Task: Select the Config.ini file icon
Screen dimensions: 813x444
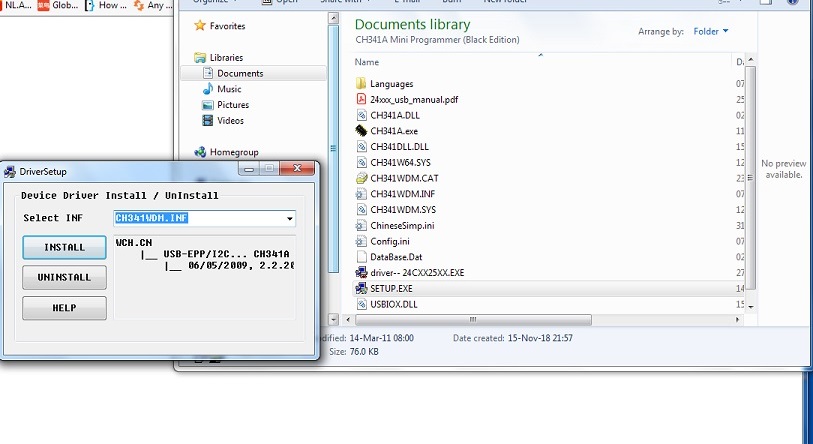Action: pos(361,241)
